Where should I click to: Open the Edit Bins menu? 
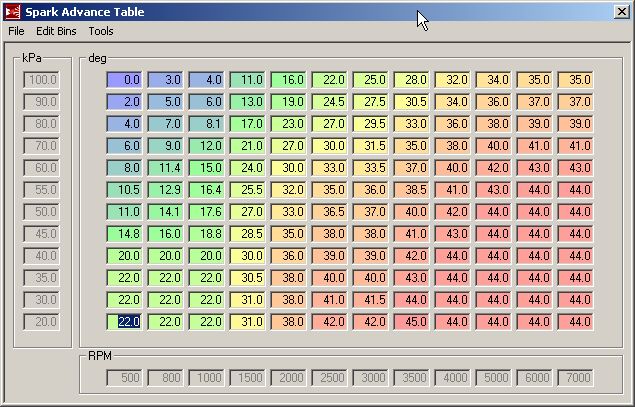click(x=56, y=31)
